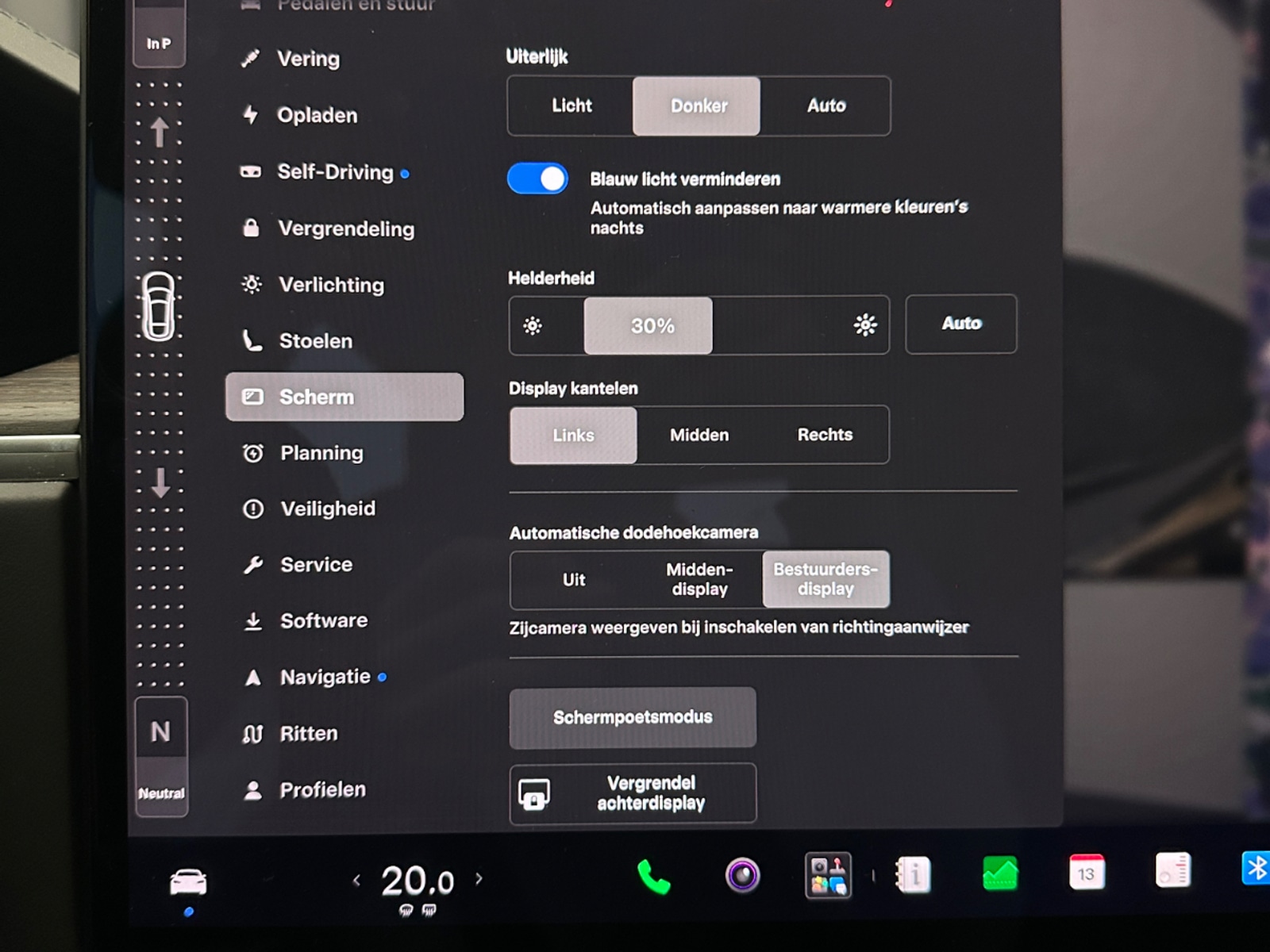Image resolution: width=1270 pixels, height=952 pixels.
Task: Tap the up arrow on gear strip
Action: (x=160, y=132)
